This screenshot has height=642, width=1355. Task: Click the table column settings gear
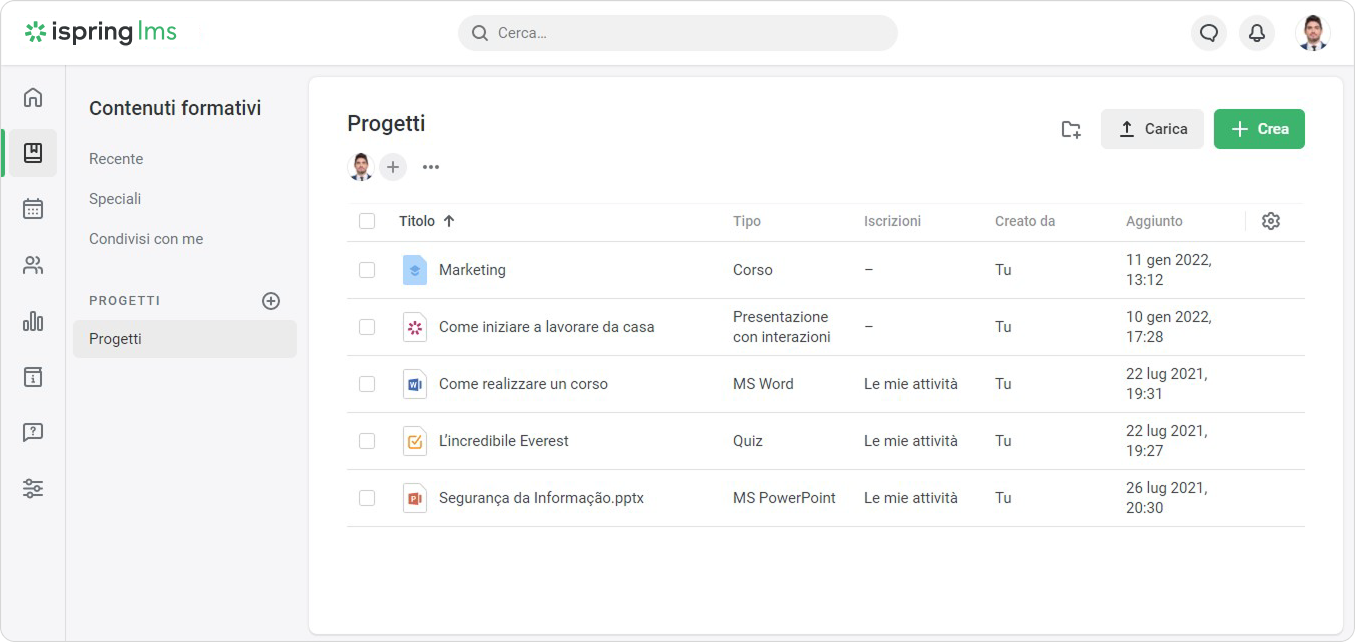point(1271,221)
